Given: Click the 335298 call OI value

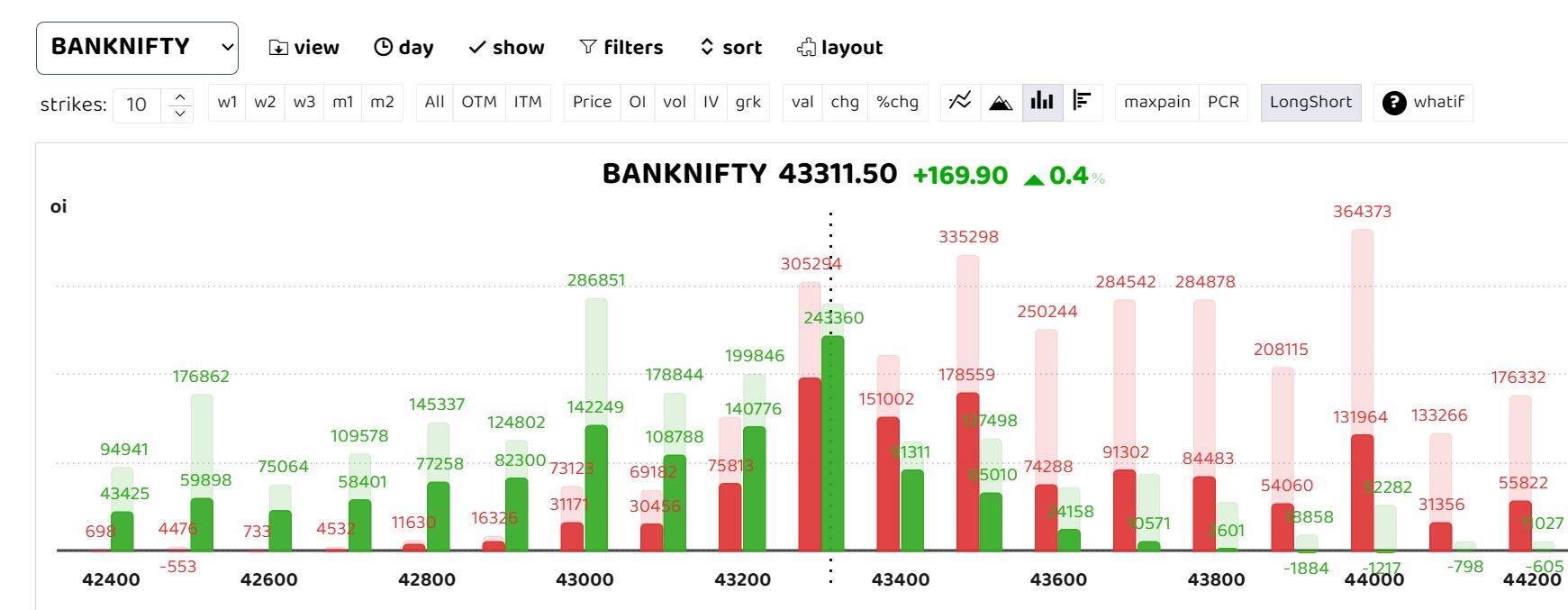Looking at the screenshot, I should [x=968, y=237].
